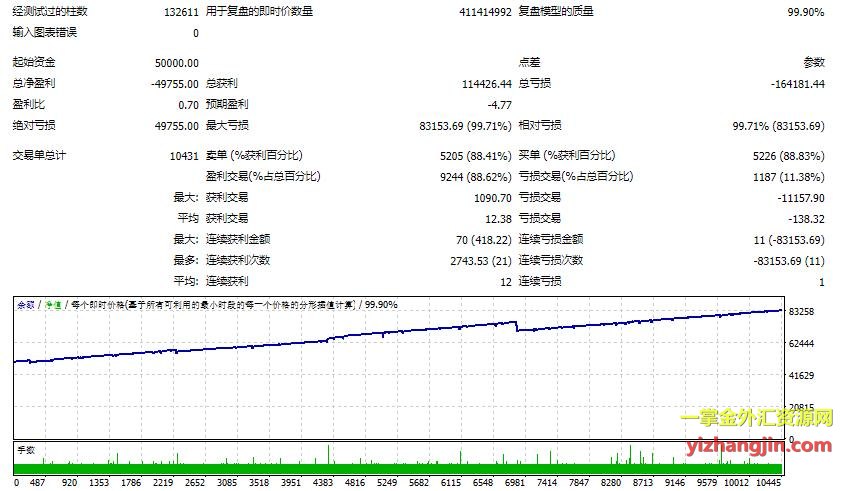Click the long positions value 5226 (88.83%)
This screenshot has height=491, width=847.
[x=789, y=156]
